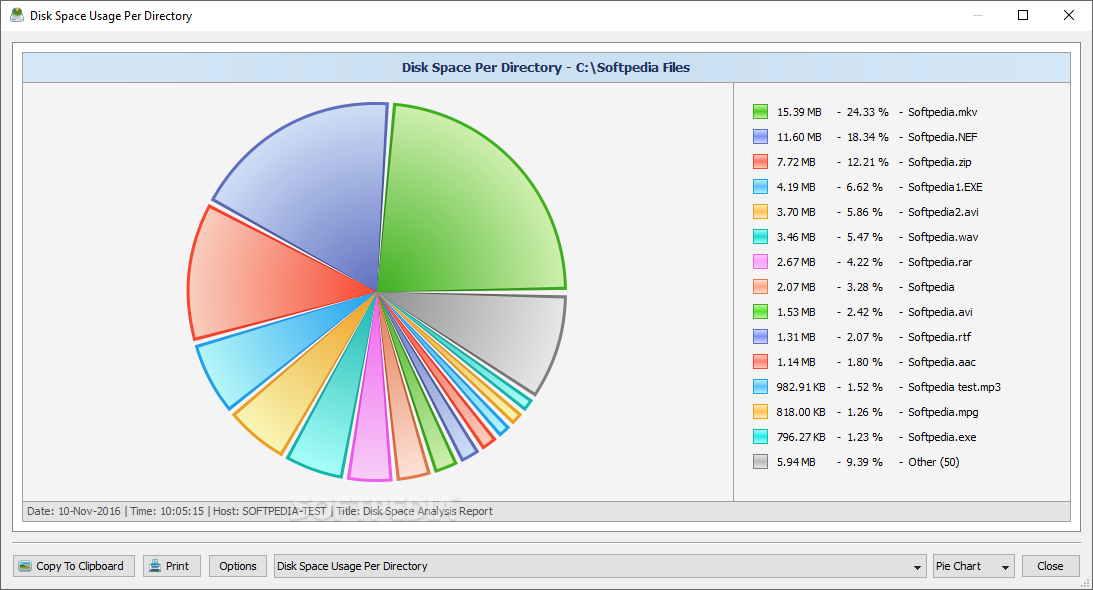Click the blue swatch for Softpedia.NEF
Image resolution: width=1093 pixels, height=590 pixels.
[x=760, y=137]
